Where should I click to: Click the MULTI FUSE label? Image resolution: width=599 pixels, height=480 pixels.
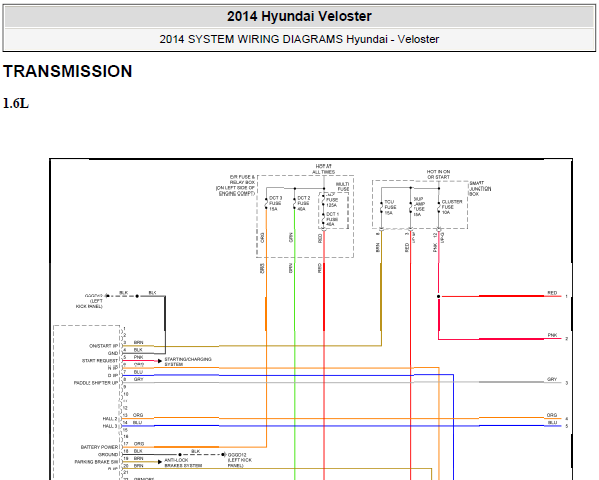click(x=342, y=186)
